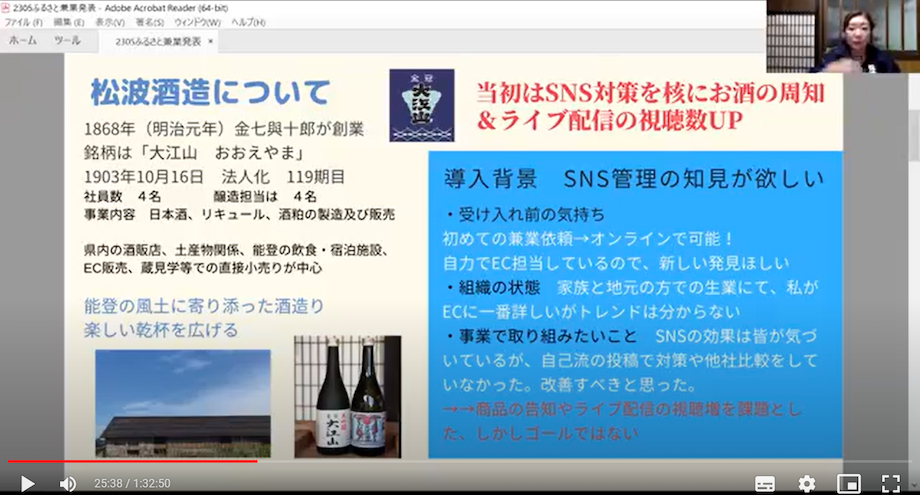The height and width of the screenshot is (495, 920).
Task: Select the 2305ふるさと兼業発表 document tab
Action: (x=157, y=42)
